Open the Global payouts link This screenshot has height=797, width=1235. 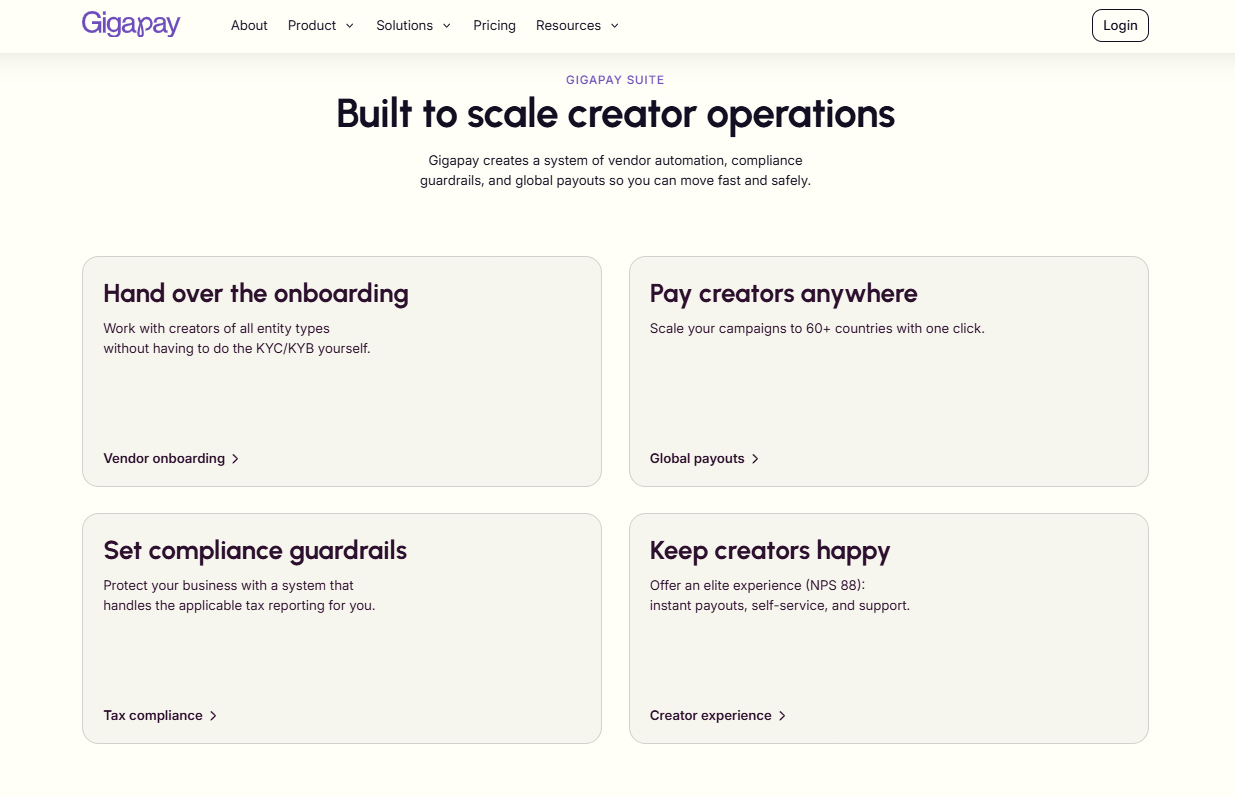705,458
